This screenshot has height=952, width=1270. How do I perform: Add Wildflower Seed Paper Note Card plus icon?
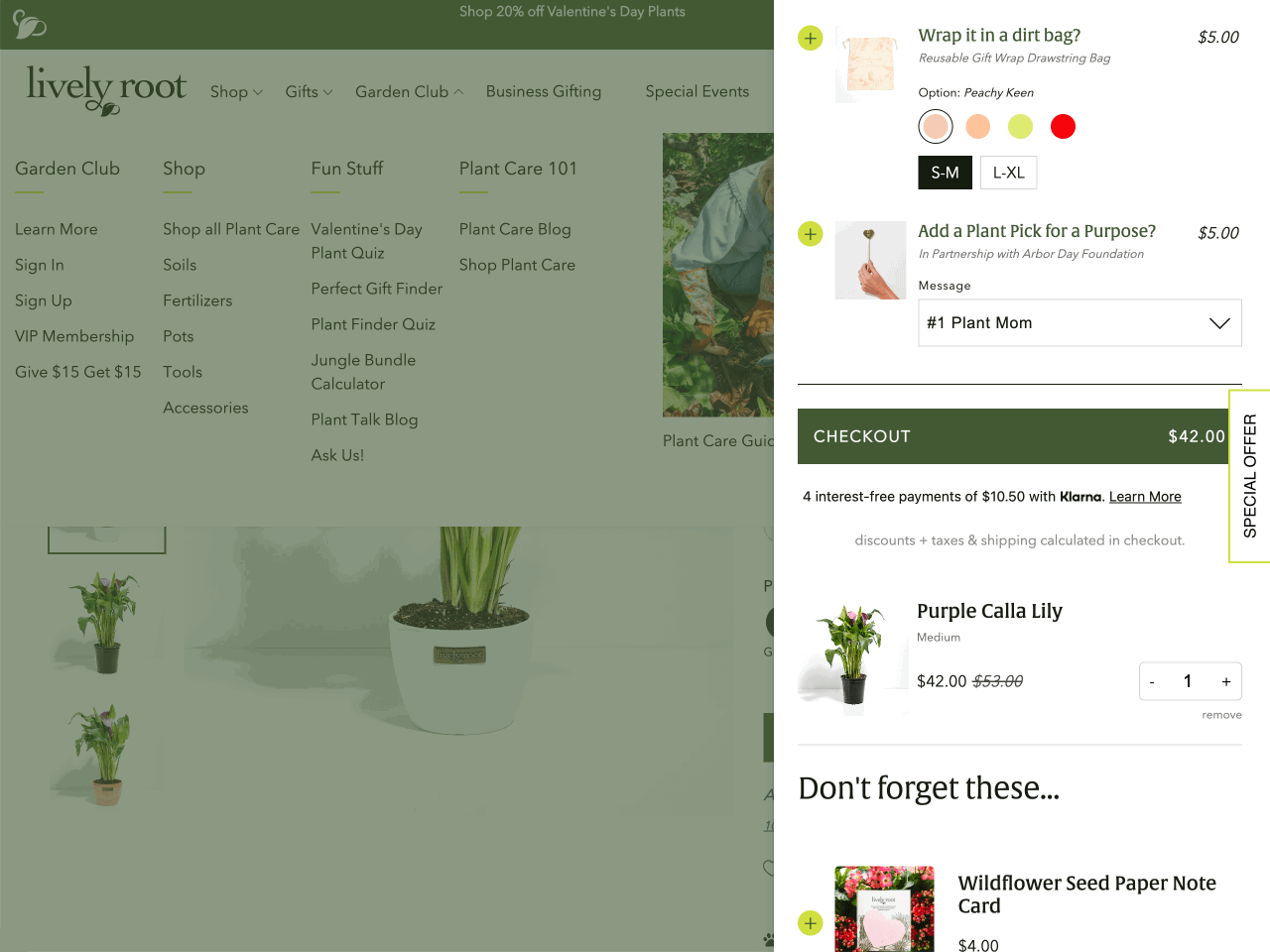[811, 923]
